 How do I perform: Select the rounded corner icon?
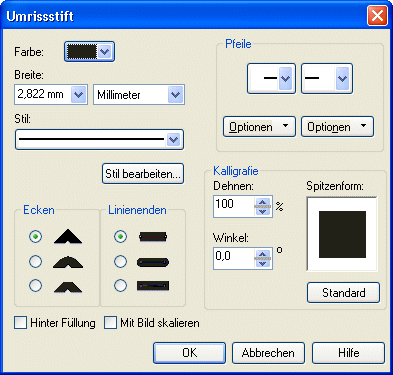(x=68, y=262)
